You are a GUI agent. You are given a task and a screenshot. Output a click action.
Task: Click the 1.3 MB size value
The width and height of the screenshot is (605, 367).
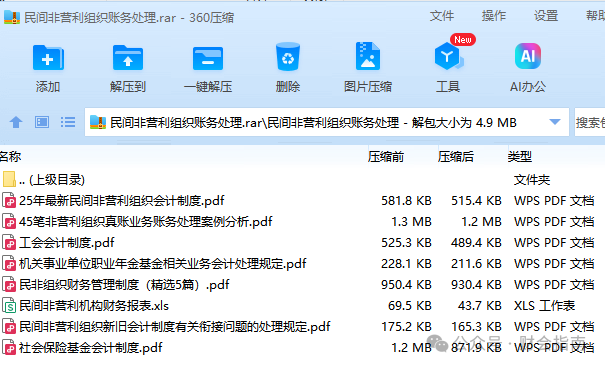tap(411, 222)
